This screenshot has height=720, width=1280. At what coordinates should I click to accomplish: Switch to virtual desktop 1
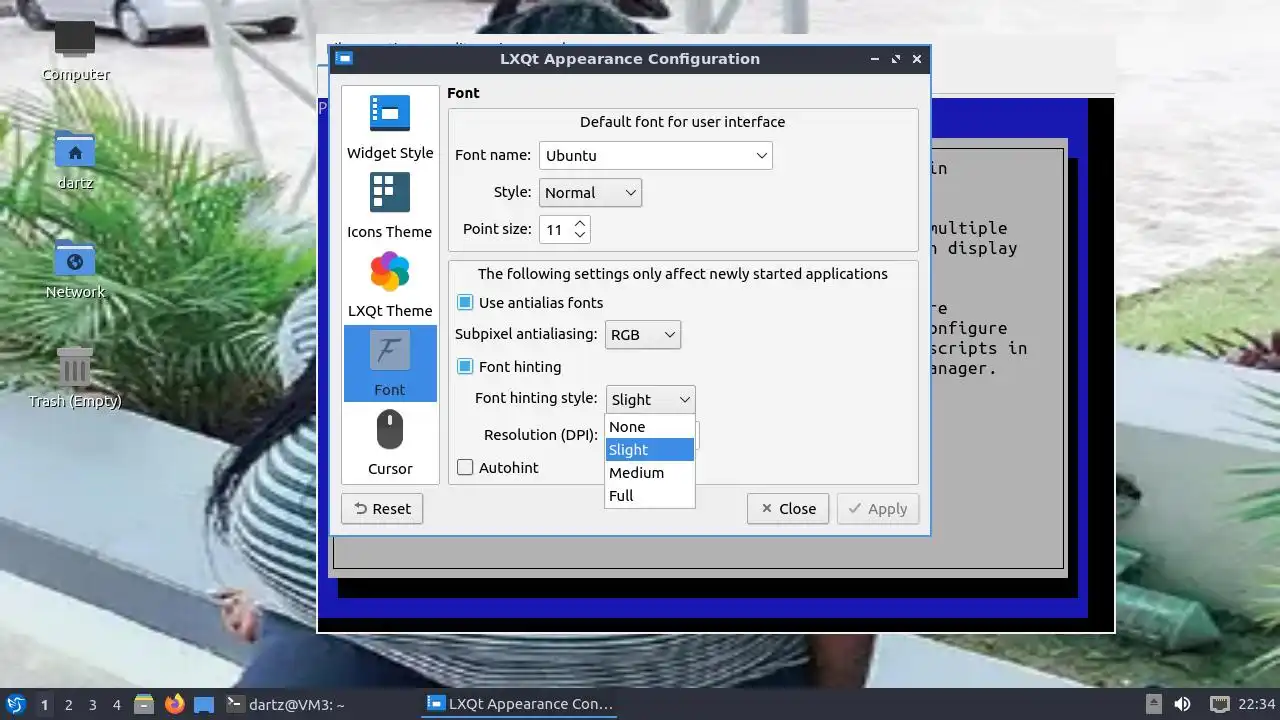(44, 704)
